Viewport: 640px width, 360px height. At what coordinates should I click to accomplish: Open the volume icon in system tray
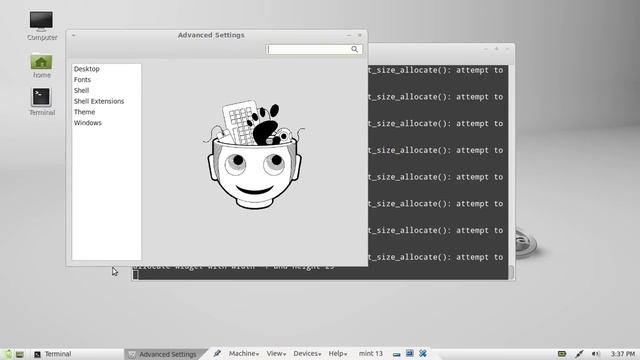click(596, 354)
